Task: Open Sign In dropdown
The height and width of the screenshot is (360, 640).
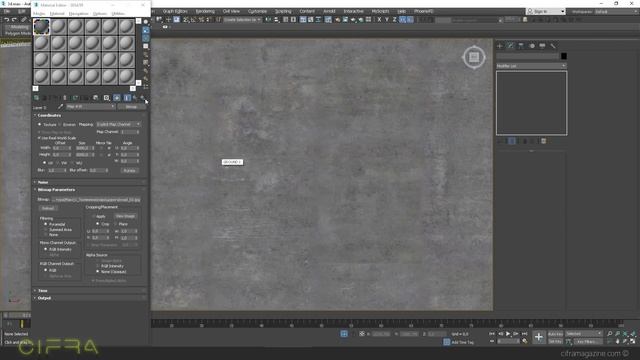Action: pos(546,11)
